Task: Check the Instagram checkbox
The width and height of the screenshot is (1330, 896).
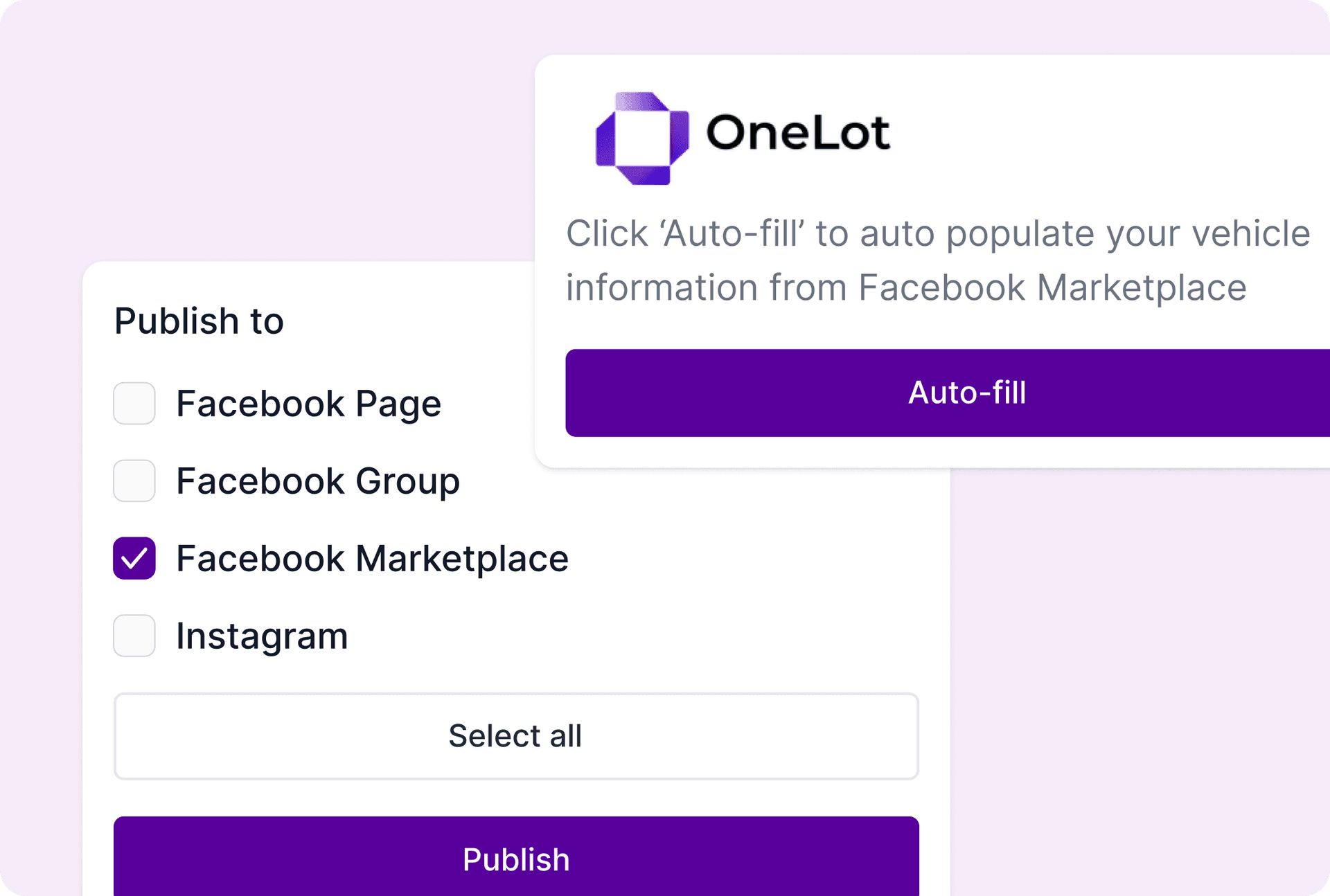Action: (134, 636)
